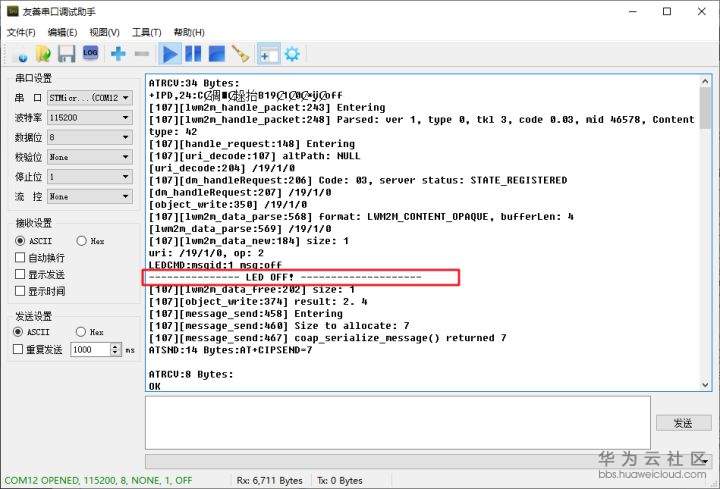Click the application icon in title bar
Image resolution: width=720 pixels, height=489 pixels.
13,11
